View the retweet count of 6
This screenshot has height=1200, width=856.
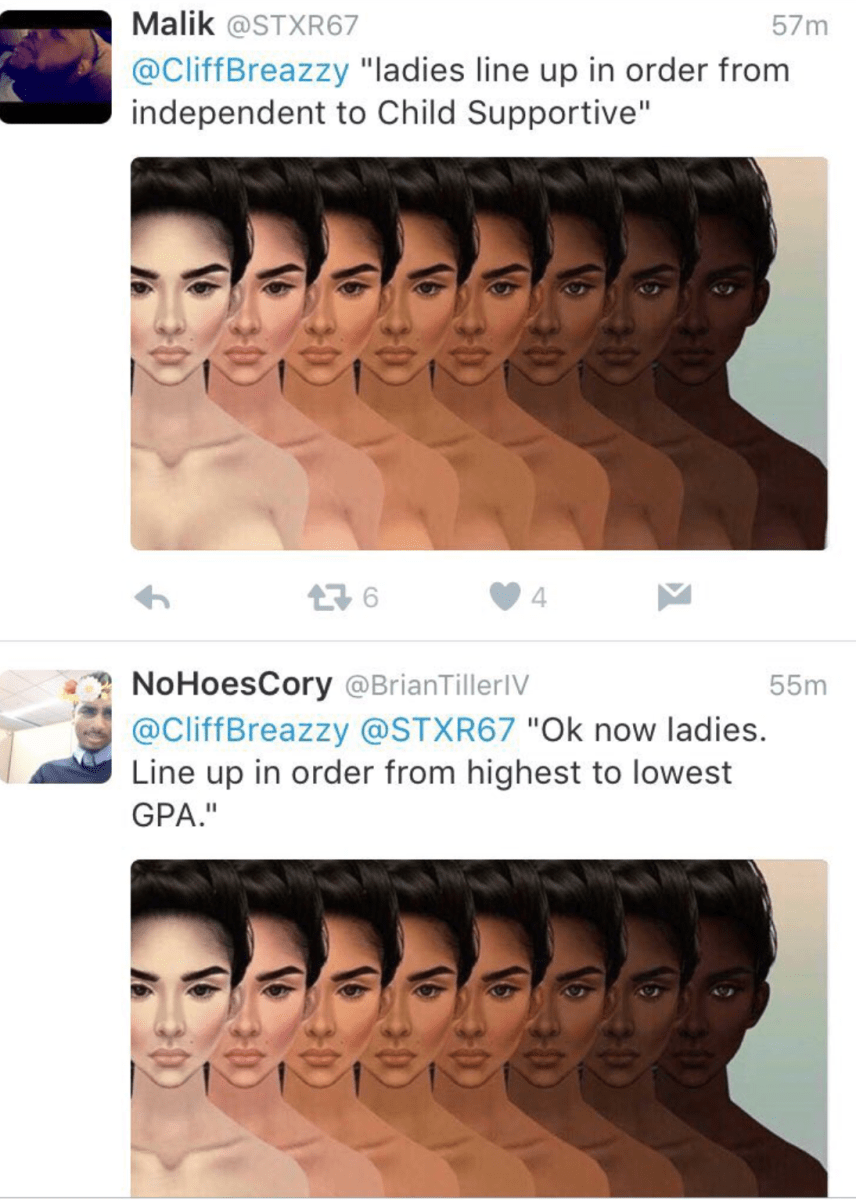tap(370, 598)
